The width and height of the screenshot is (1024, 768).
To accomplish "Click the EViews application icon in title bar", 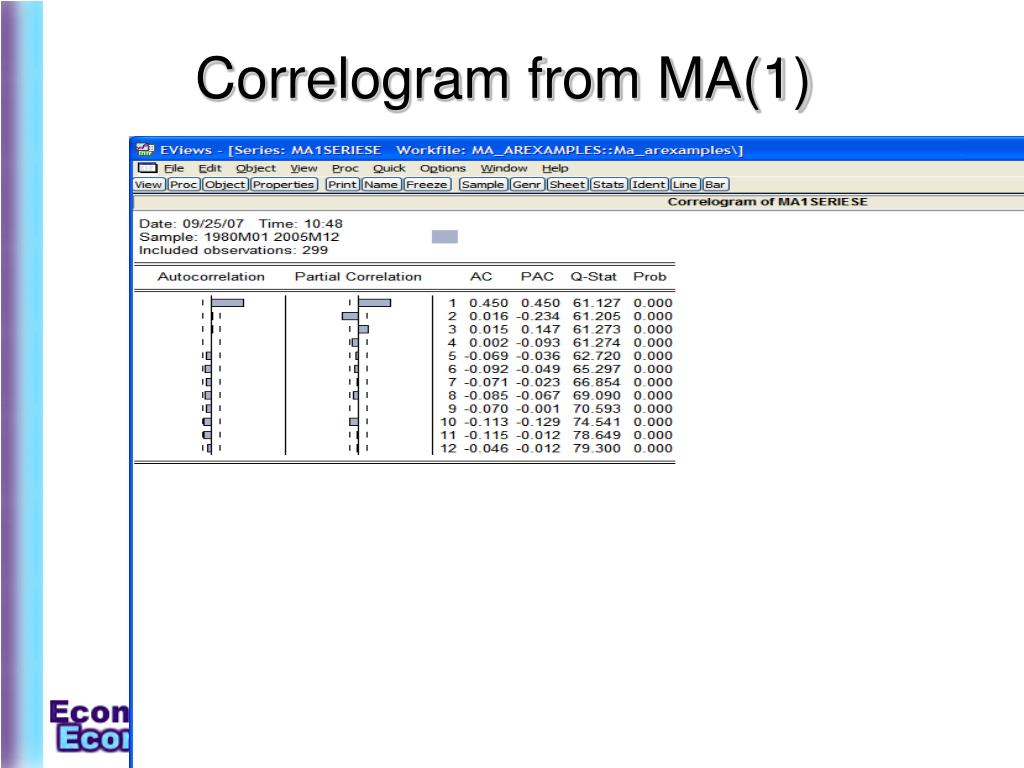I will [x=145, y=150].
